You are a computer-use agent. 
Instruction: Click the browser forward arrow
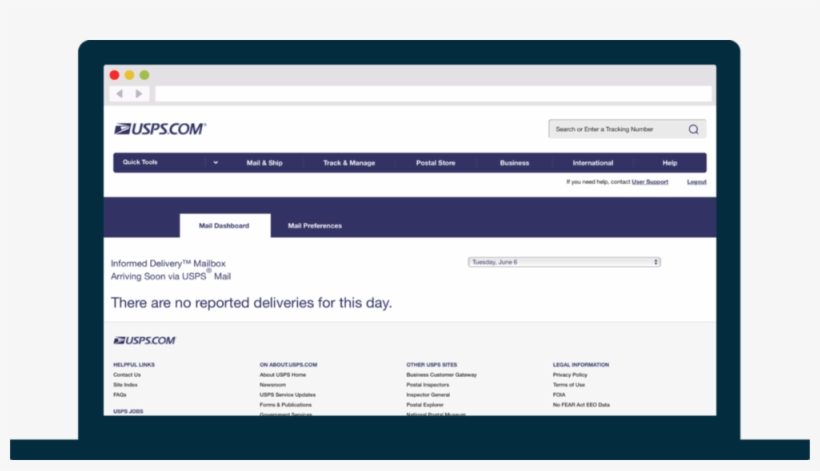139,94
